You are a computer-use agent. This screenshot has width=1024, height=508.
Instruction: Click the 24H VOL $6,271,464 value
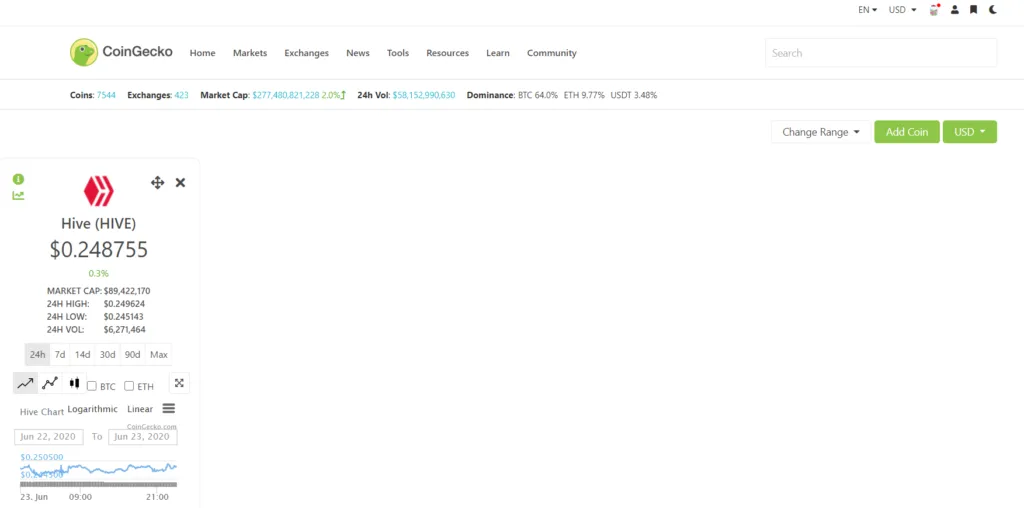[x=124, y=330]
